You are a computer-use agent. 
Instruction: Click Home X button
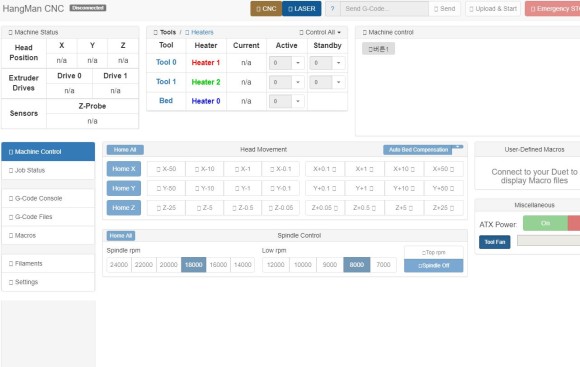(124, 169)
